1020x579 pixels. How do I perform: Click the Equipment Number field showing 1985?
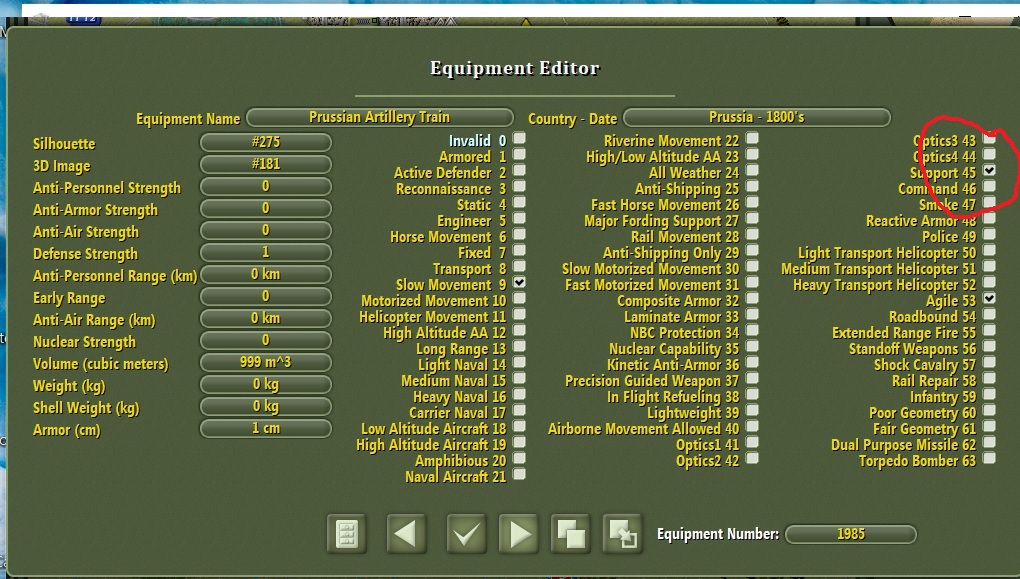click(851, 535)
